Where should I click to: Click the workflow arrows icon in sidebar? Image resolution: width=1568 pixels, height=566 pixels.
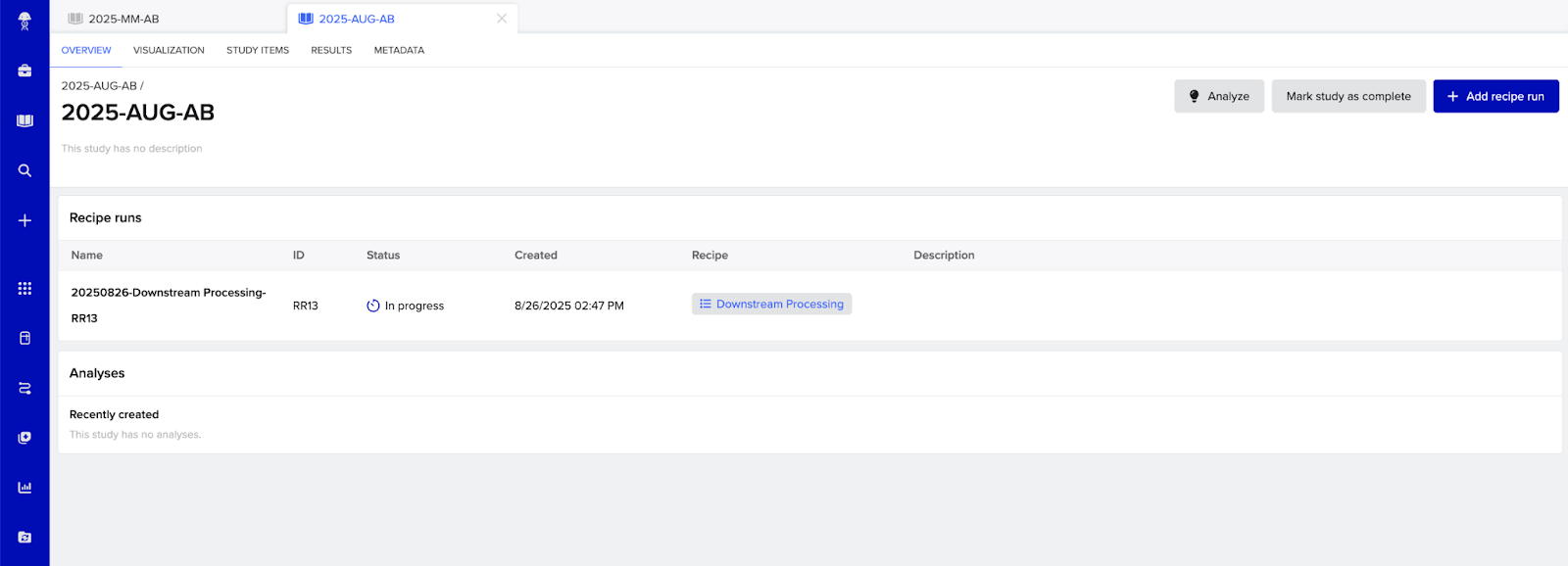coord(24,388)
